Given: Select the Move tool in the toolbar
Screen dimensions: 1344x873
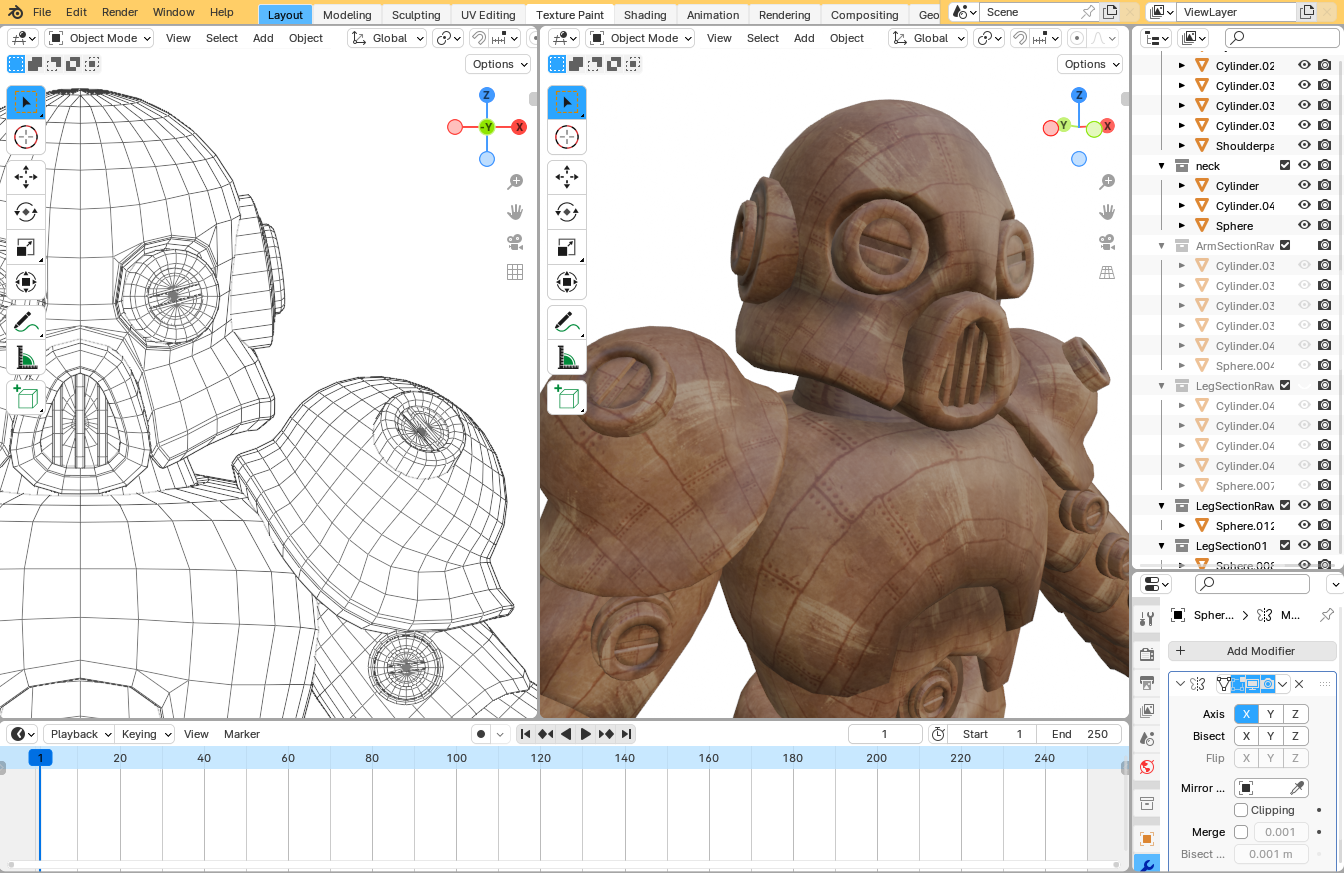Looking at the screenshot, I should pos(25,177).
